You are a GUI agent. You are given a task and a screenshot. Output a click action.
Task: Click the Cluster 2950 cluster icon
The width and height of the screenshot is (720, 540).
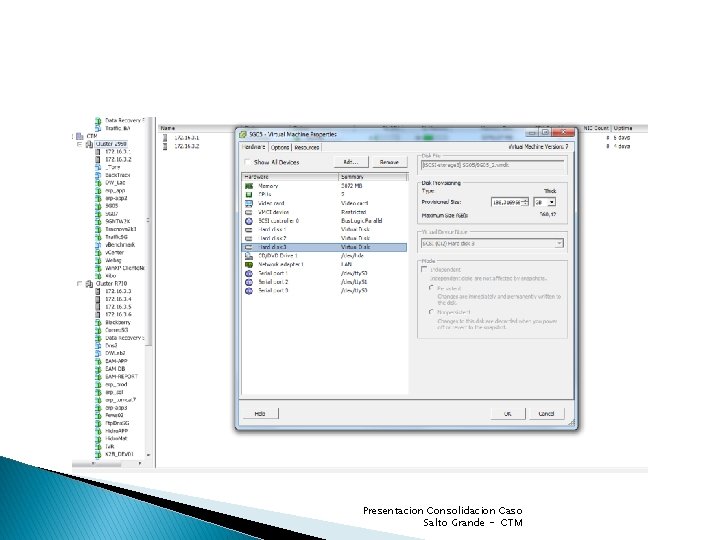[x=90, y=144]
